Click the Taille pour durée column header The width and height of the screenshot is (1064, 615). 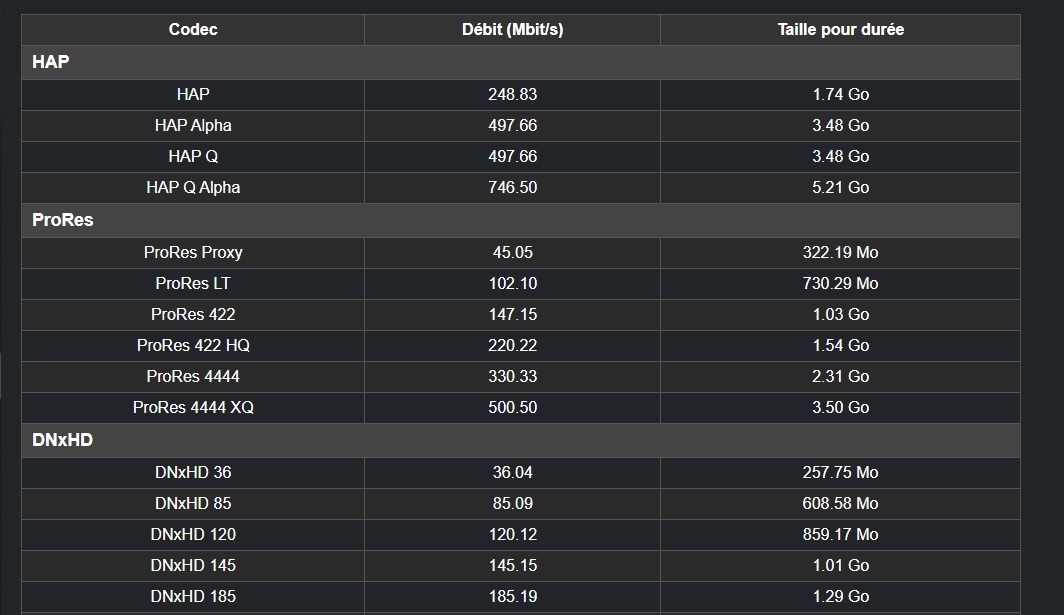(x=840, y=30)
